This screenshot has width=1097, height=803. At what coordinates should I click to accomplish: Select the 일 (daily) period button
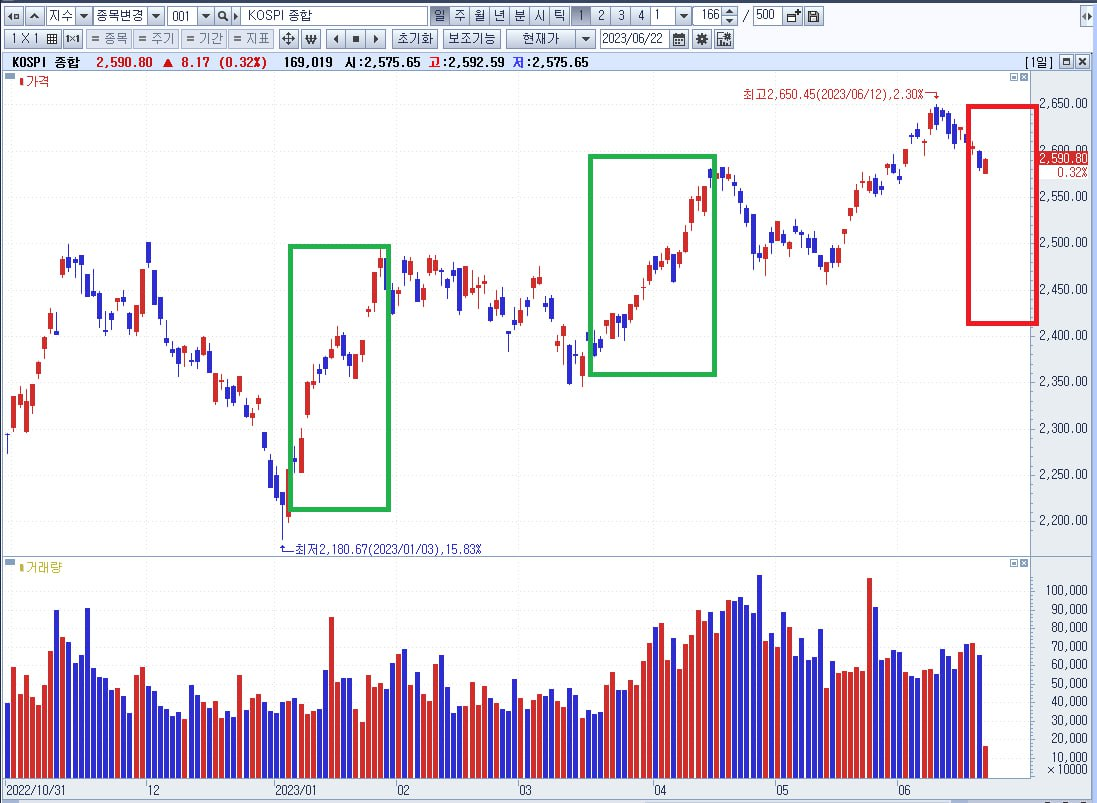[x=439, y=15]
